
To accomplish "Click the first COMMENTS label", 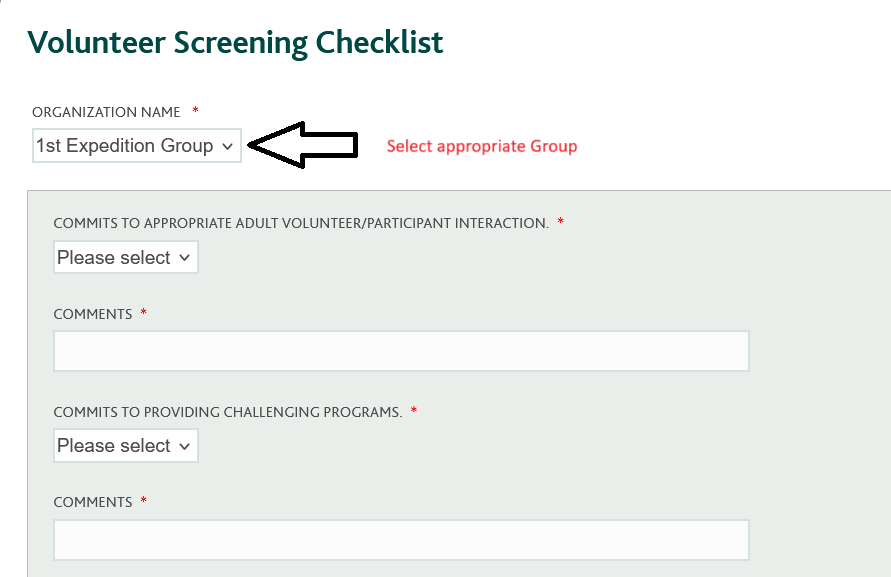I will (93, 314).
